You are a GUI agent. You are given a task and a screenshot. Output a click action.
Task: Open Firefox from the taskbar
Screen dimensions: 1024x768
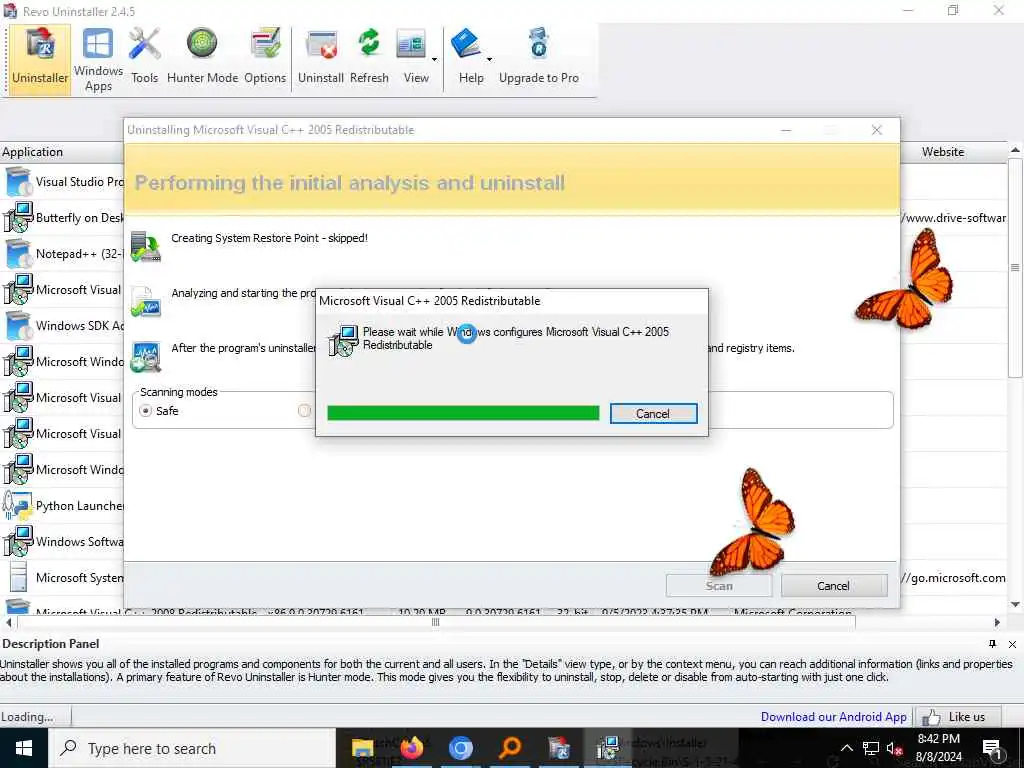[x=411, y=748]
